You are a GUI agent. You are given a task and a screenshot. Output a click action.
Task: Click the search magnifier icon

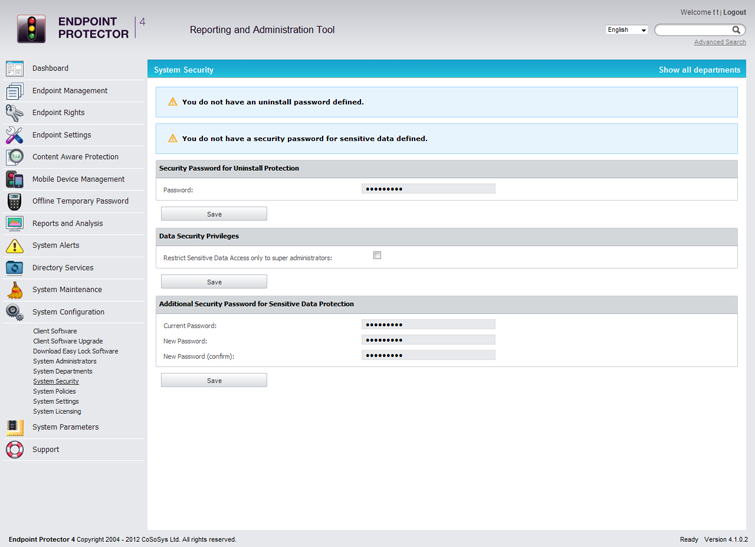[x=736, y=30]
